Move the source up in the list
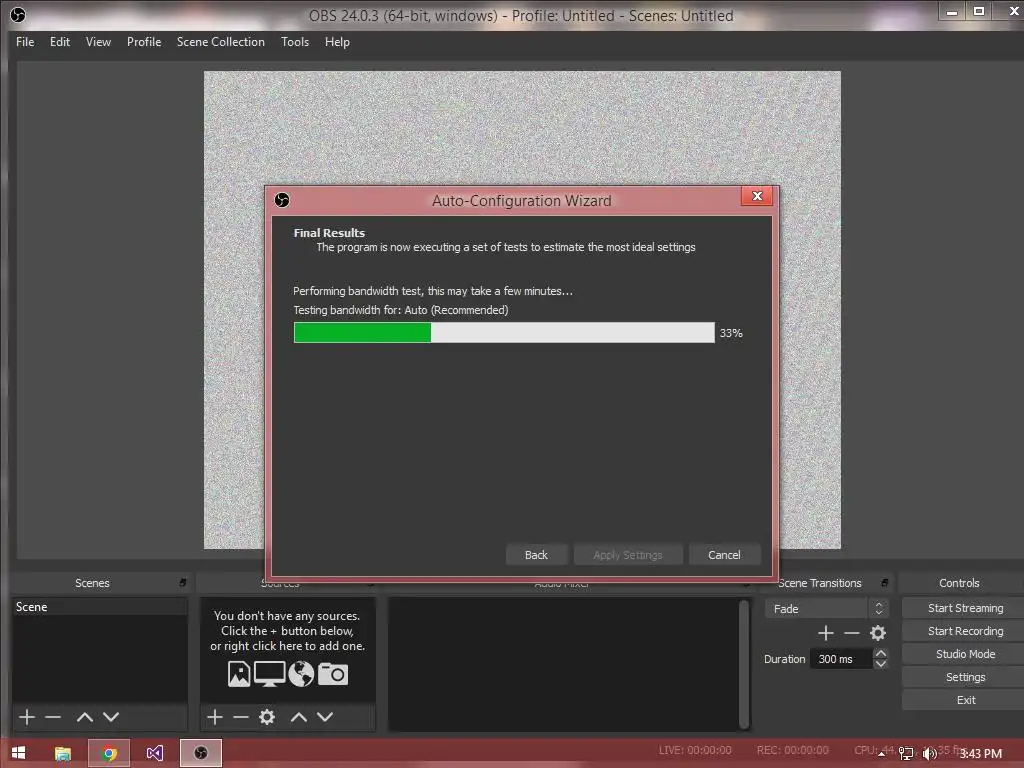 298,717
